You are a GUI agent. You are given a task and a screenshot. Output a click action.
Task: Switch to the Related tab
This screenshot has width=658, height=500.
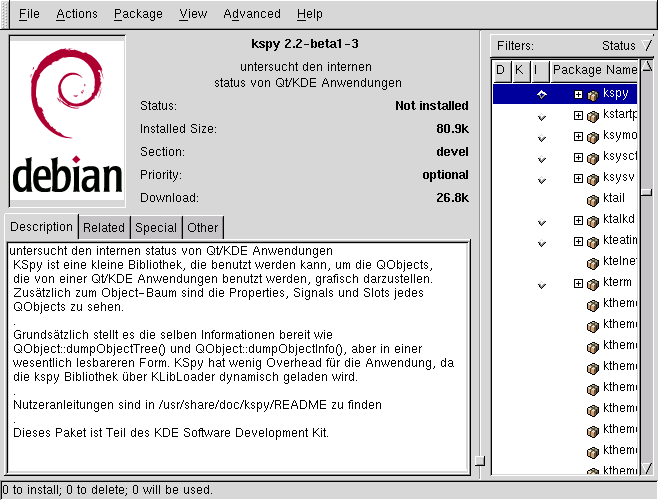tap(104, 227)
